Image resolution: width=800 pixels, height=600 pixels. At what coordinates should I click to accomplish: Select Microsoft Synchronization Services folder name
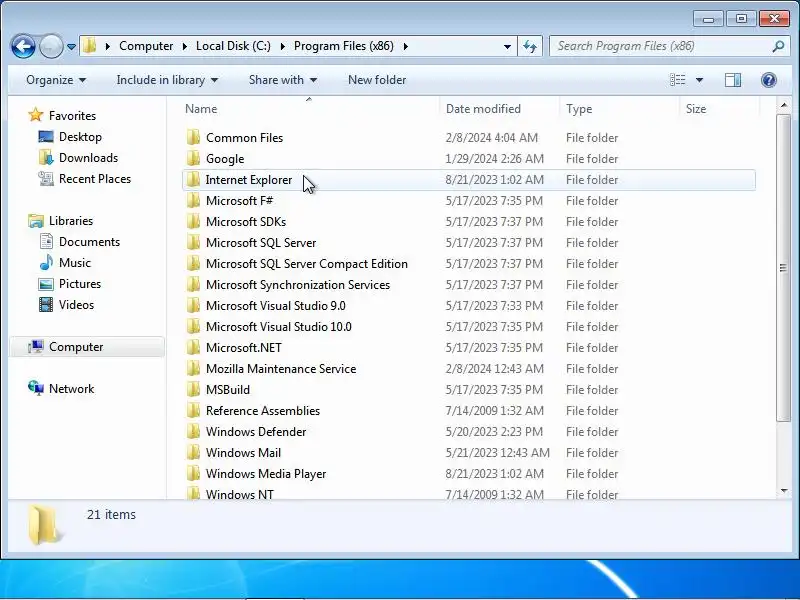point(298,285)
